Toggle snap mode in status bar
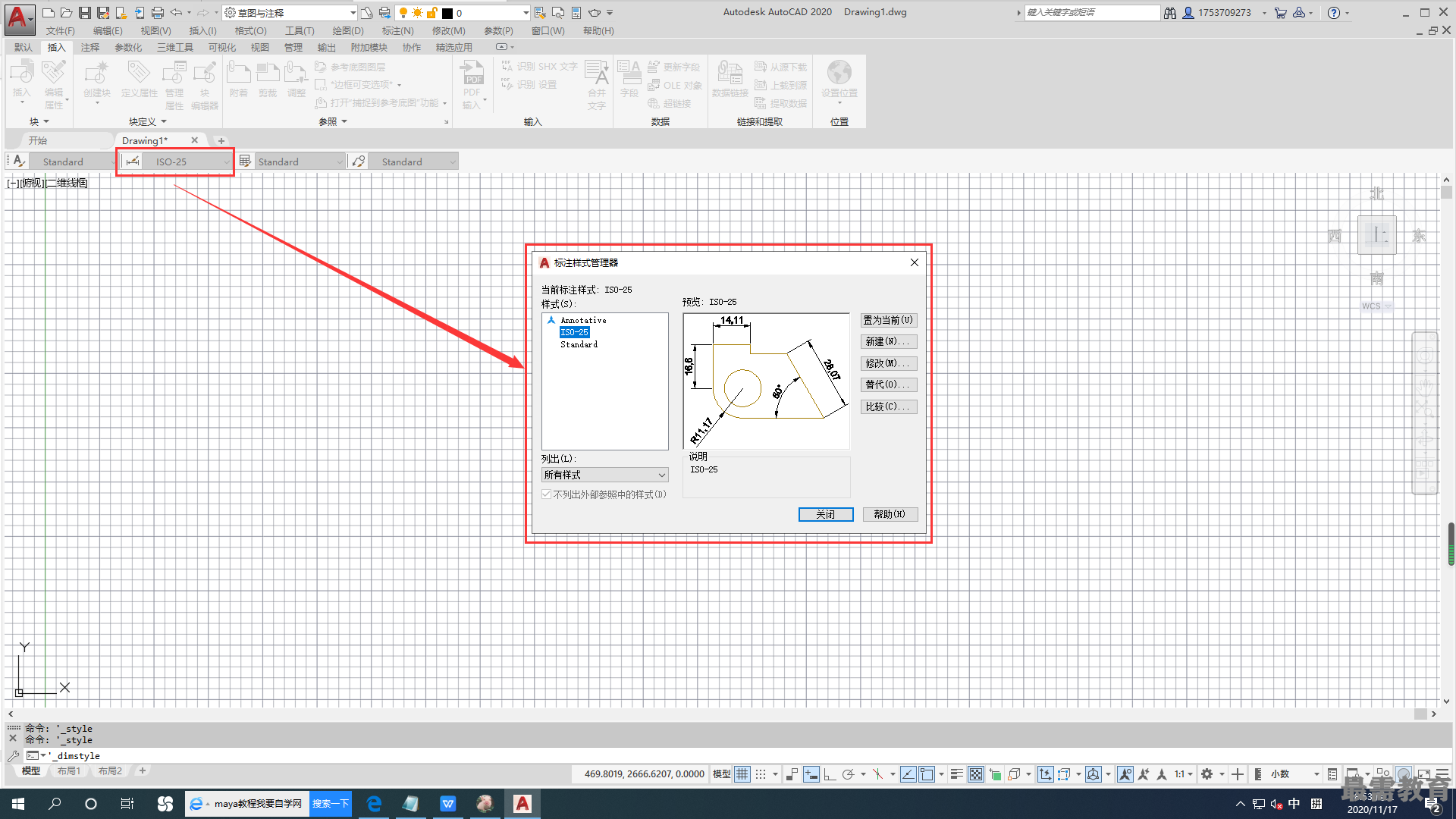The width and height of the screenshot is (1456, 819). coord(761,774)
